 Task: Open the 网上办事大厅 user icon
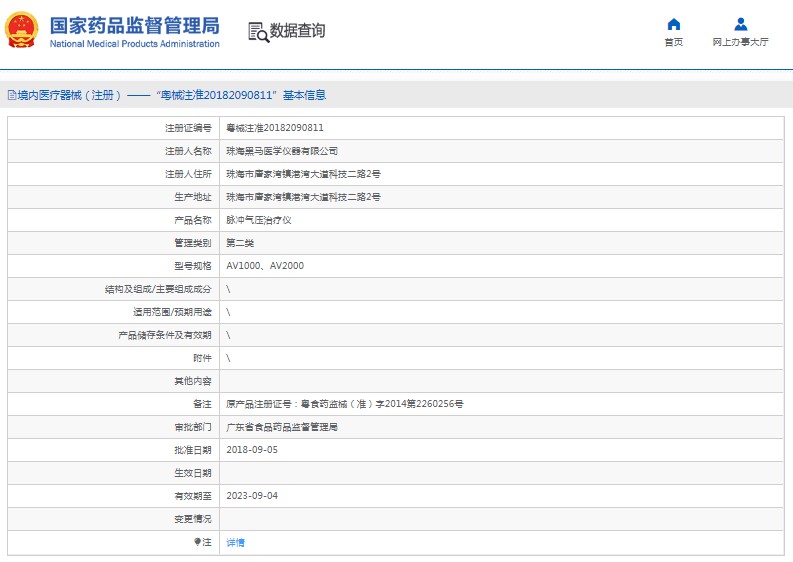(740, 24)
